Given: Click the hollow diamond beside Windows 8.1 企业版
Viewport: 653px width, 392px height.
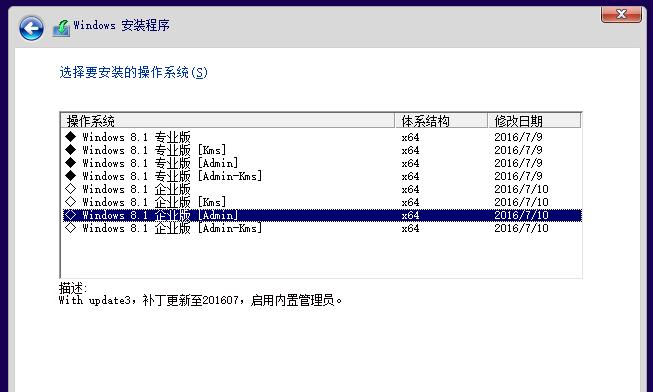Looking at the screenshot, I should click(70, 189).
